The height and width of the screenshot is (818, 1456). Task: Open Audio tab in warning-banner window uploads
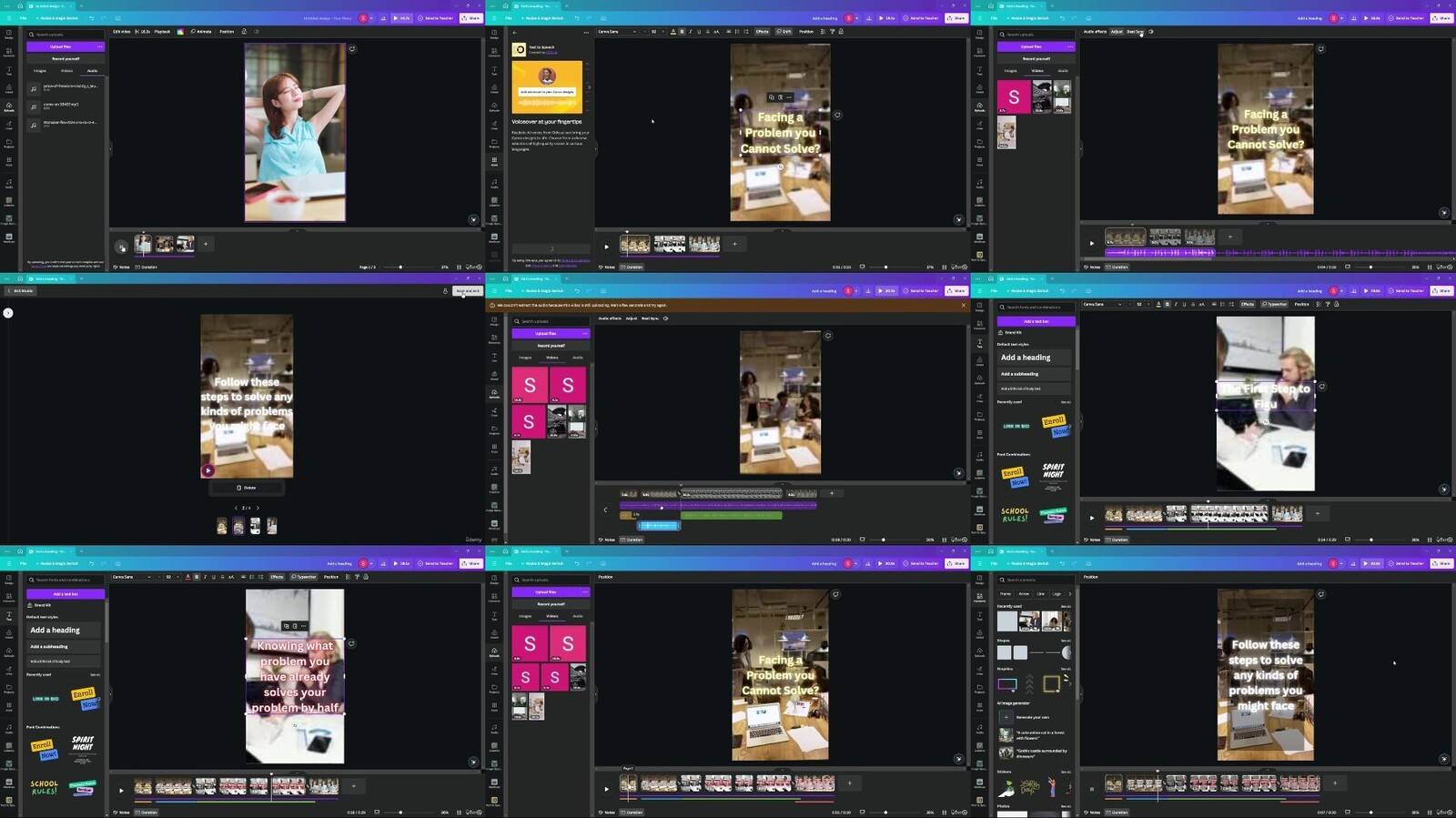[x=577, y=358]
